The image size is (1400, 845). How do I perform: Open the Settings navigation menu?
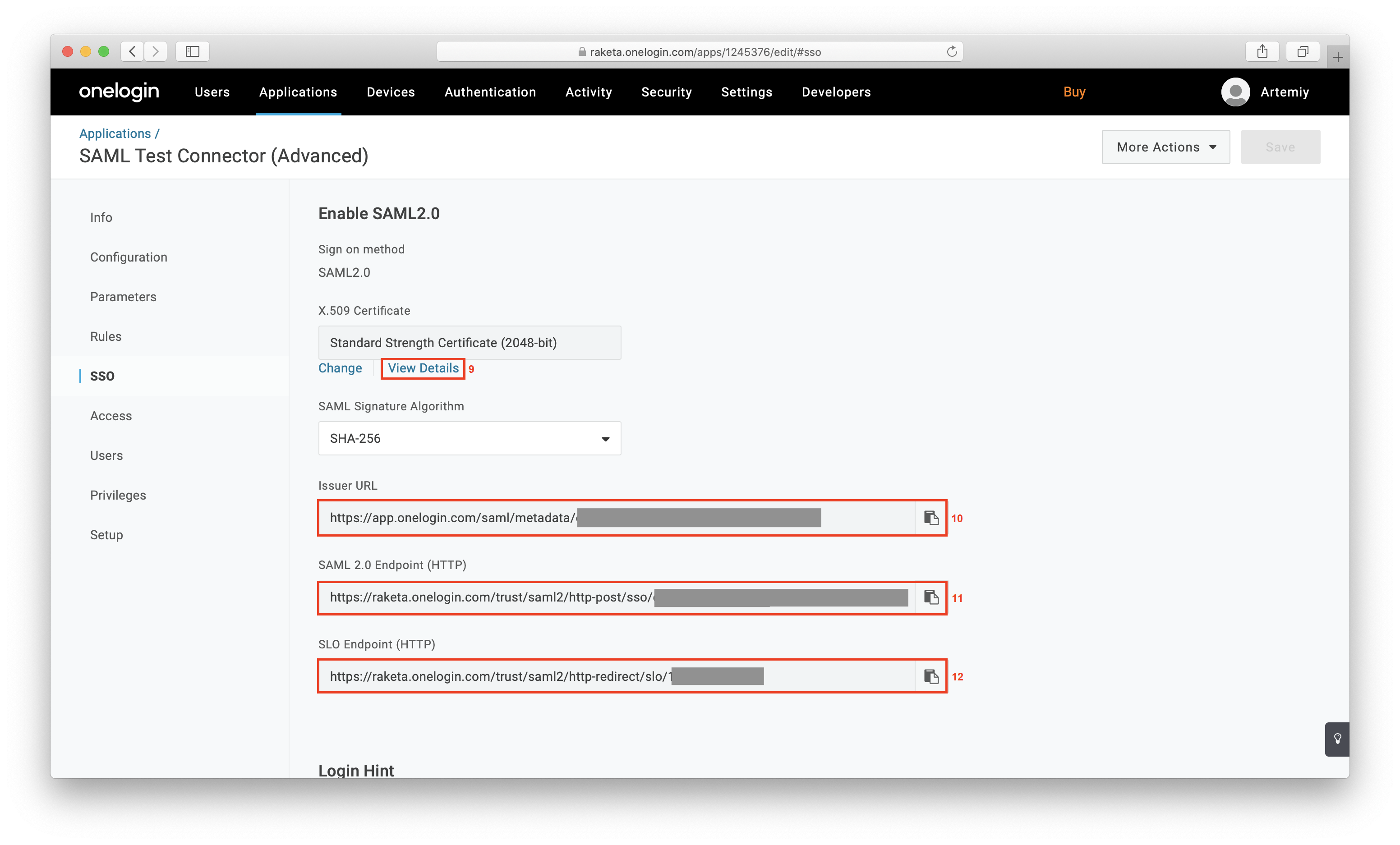click(746, 92)
